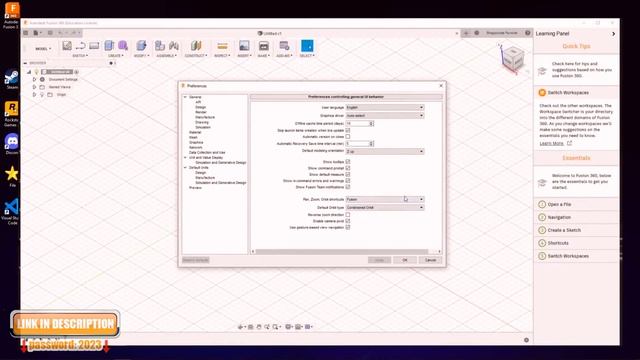The height and width of the screenshot is (360, 640).
Task: Open the Default modeling orientation dropdown
Action: point(385,151)
